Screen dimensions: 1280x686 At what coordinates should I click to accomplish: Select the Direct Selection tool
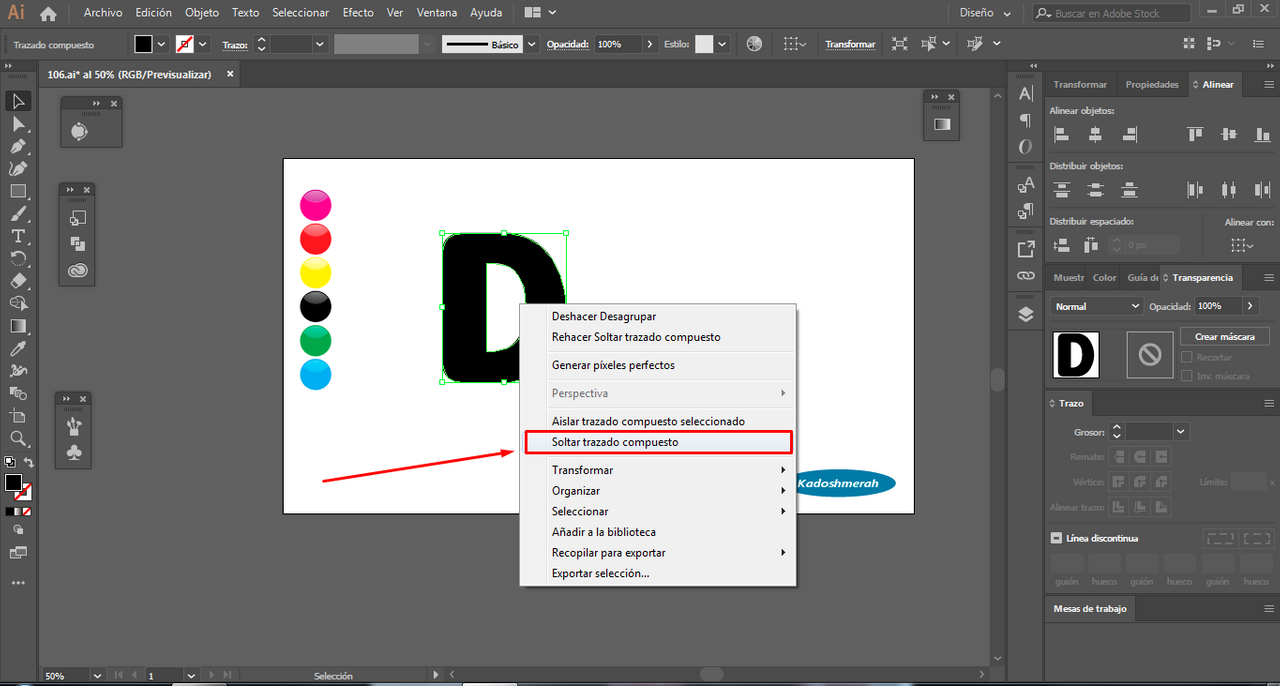(x=18, y=124)
